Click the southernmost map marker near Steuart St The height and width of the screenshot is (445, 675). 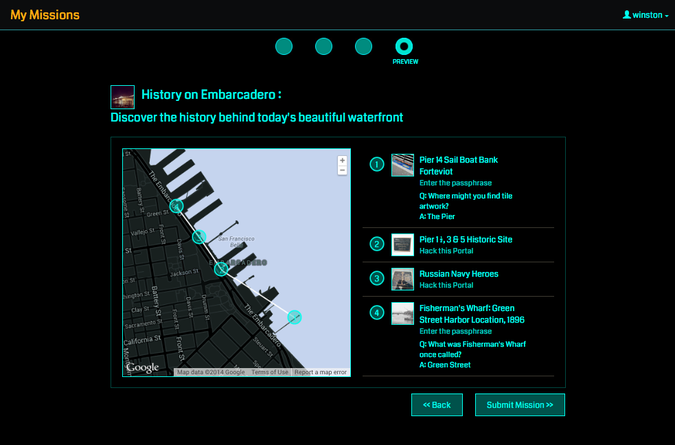294,317
